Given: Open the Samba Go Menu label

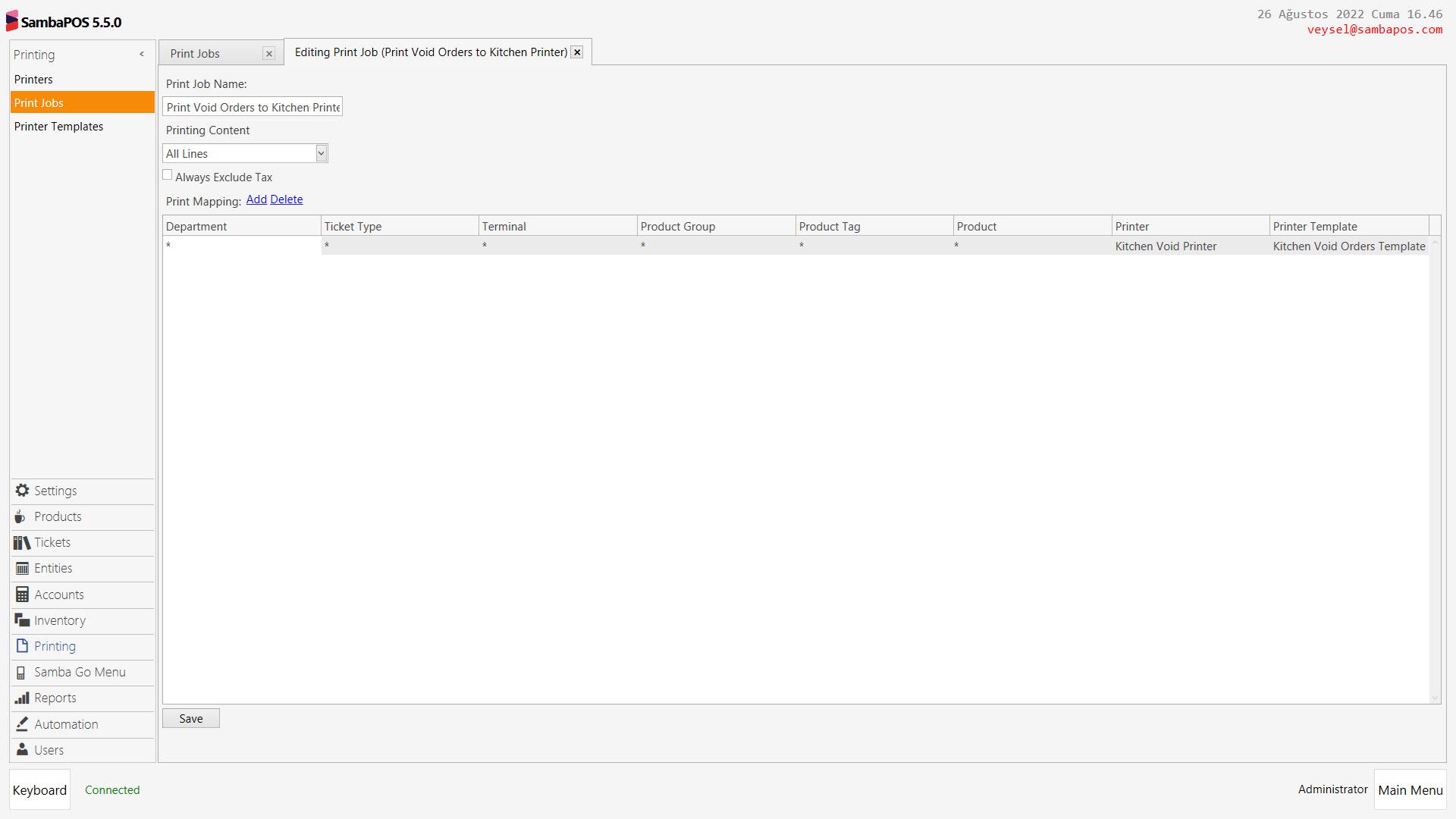Looking at the screenshot, I should [x=80, y=672].
